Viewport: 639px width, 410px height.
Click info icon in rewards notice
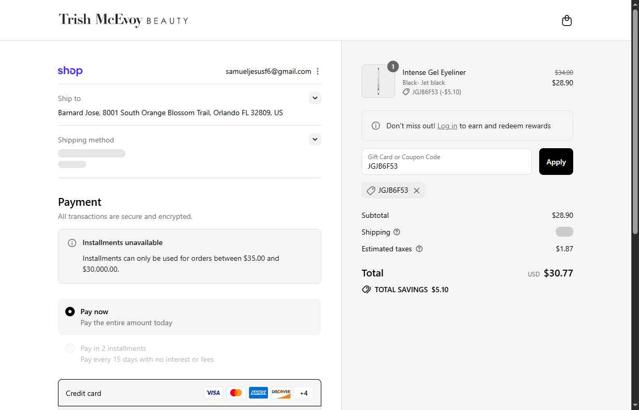(376, 126)
